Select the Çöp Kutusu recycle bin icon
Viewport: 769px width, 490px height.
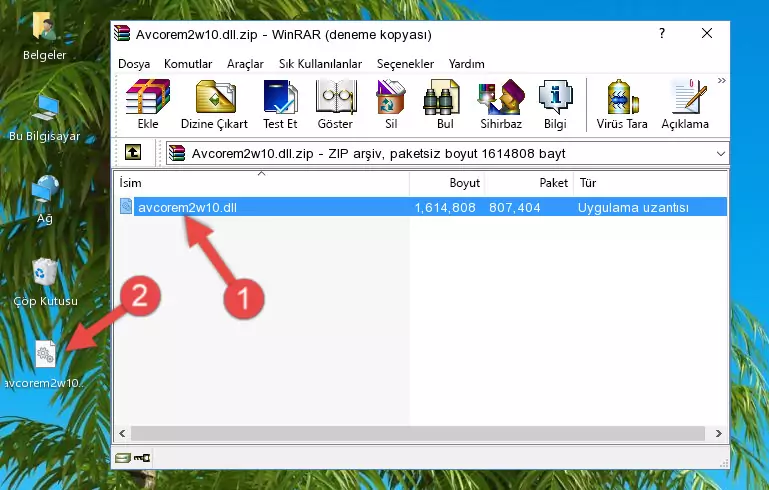(x=45, y=282)
